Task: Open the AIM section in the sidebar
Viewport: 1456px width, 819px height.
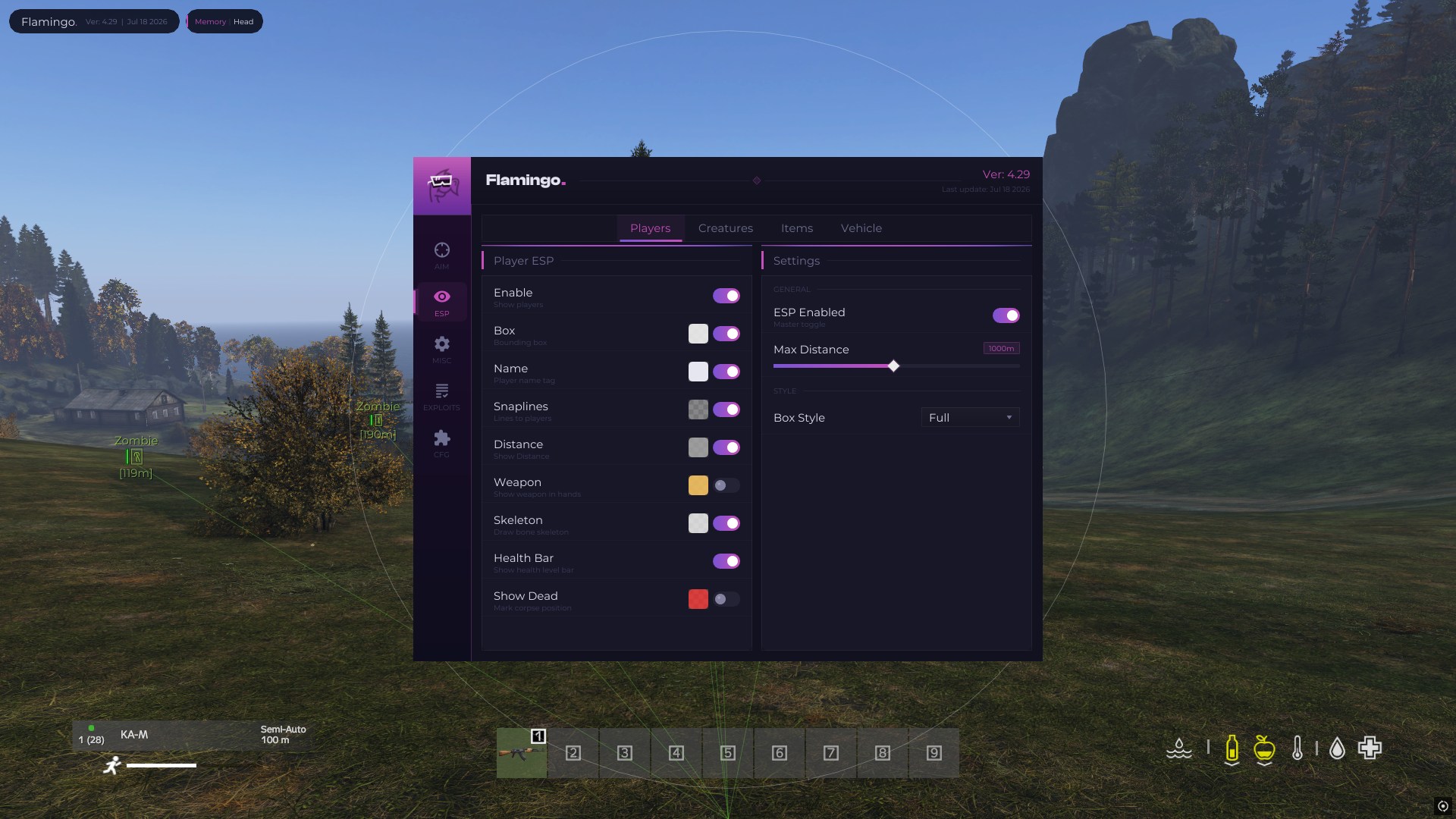Action: tap(441, 256)
